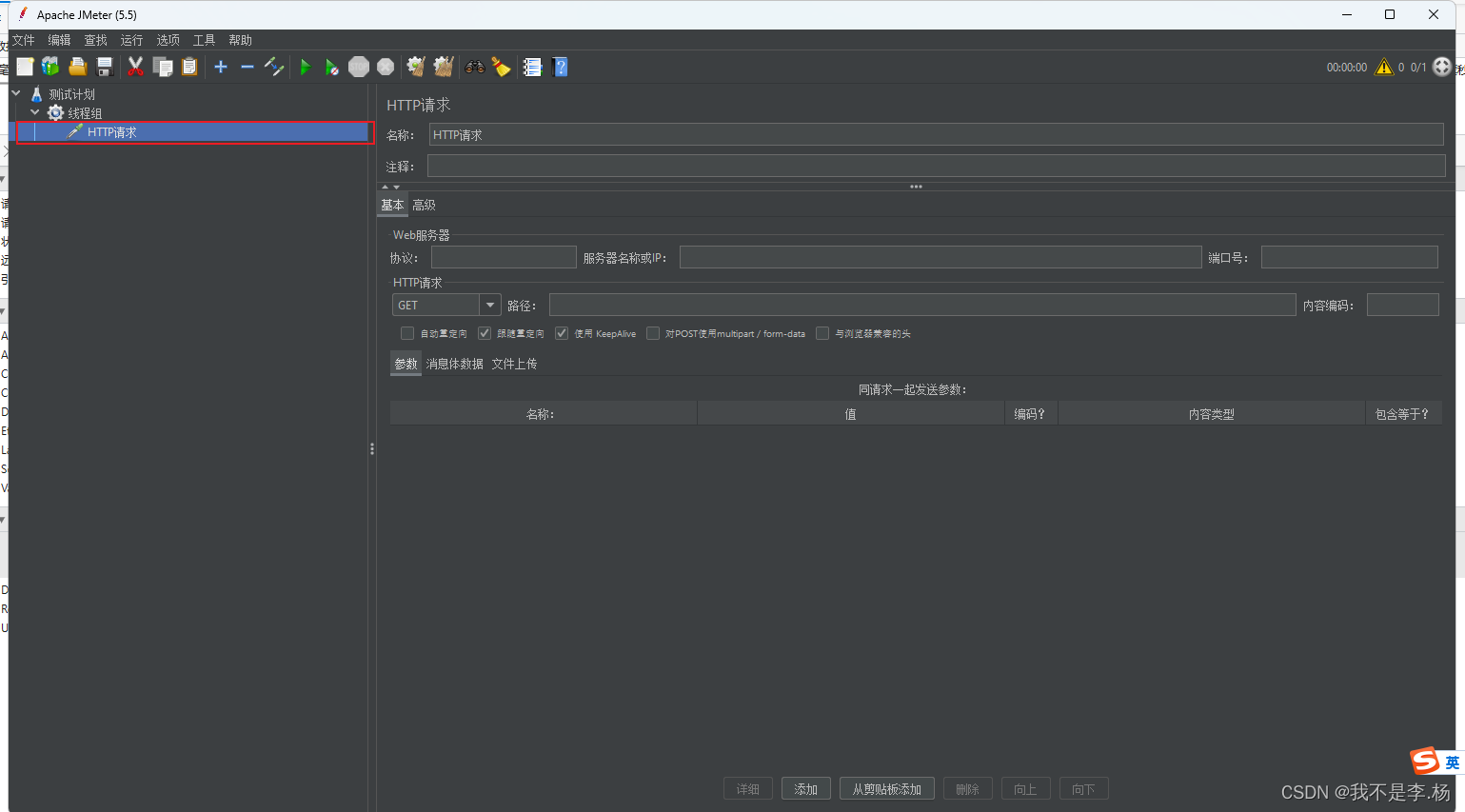The width and height of the screenshot is (1465, 812).
Task: Collapse the 线程组 tree node
Action: point(35,112)
